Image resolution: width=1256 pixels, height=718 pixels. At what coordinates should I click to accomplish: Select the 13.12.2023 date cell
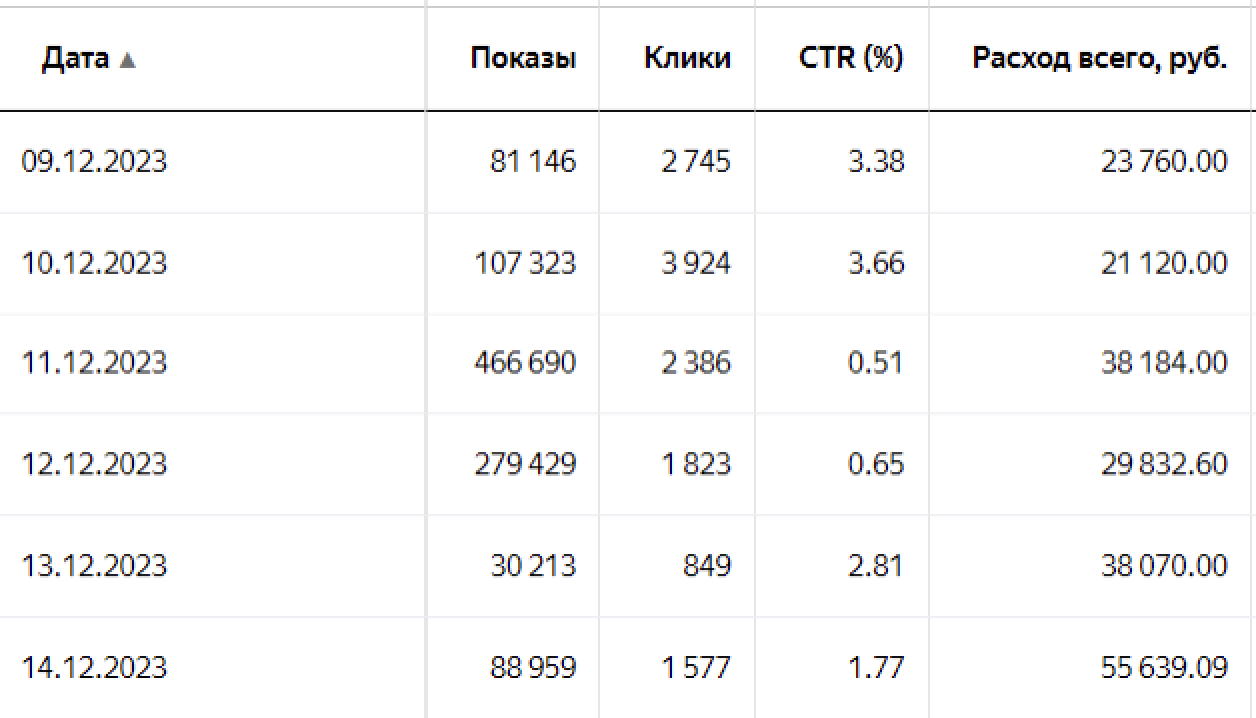click(94, 566)
